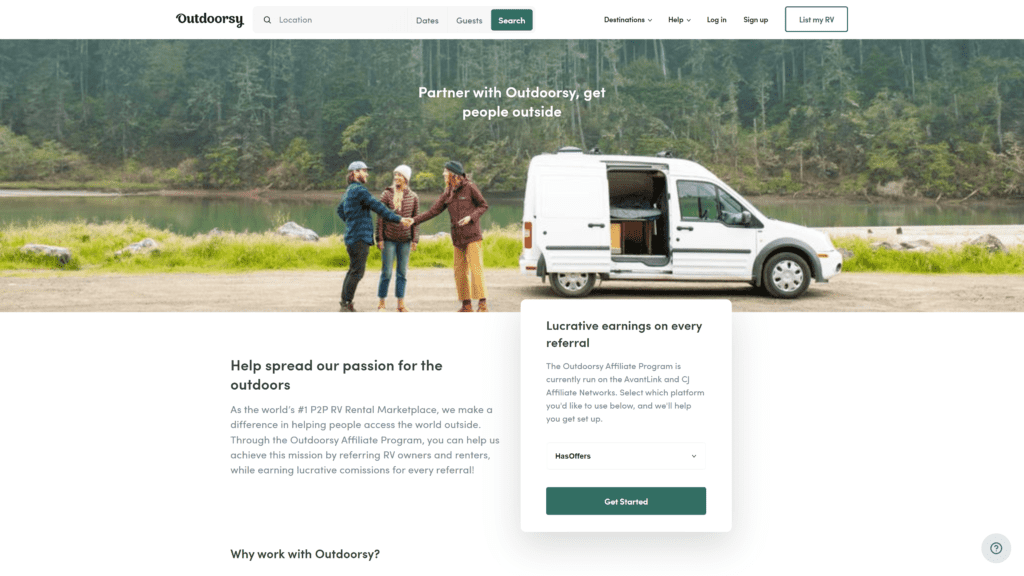Expand the Help menu
The width and height of the screenshot is (1024, 576).
coord(679,20)
